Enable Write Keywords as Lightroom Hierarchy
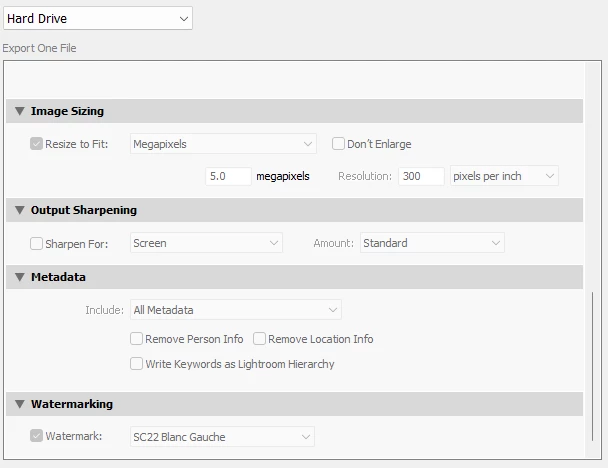 [137, 364]
